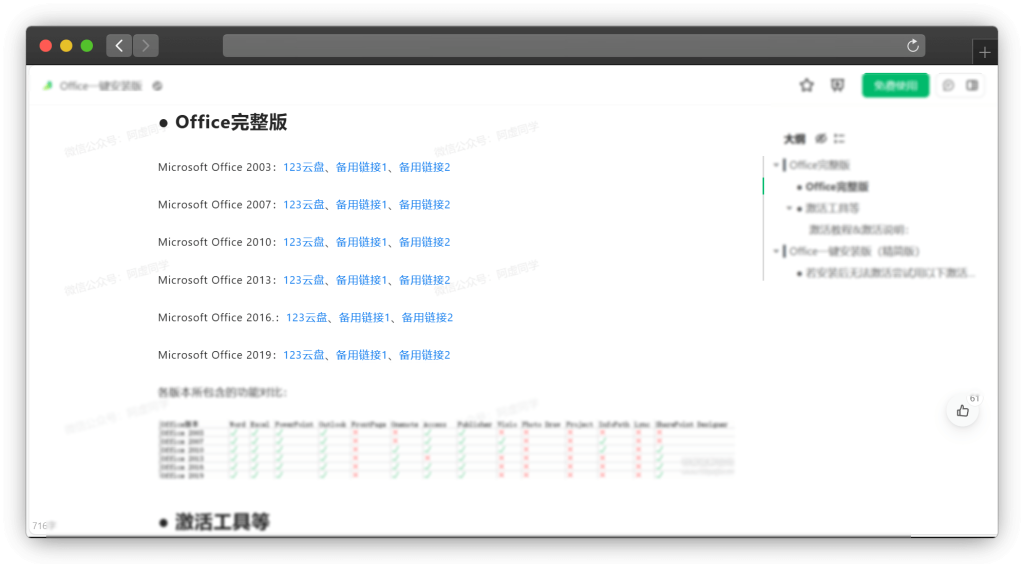Screen dimensions: 1024x564
Task: Go forward with the browser forward arrow
Action: [x=146, y=46]
